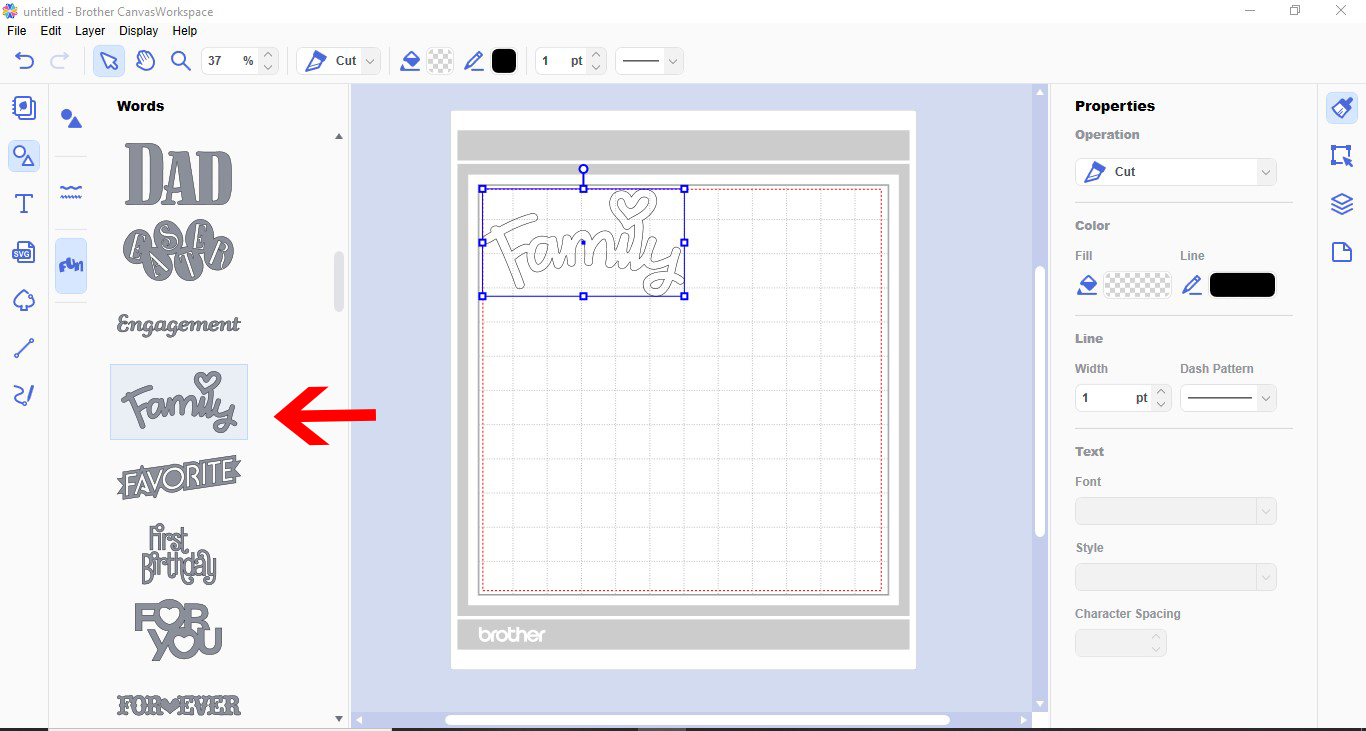
Task: Activate the Select arrow tool
Action: 109,61
